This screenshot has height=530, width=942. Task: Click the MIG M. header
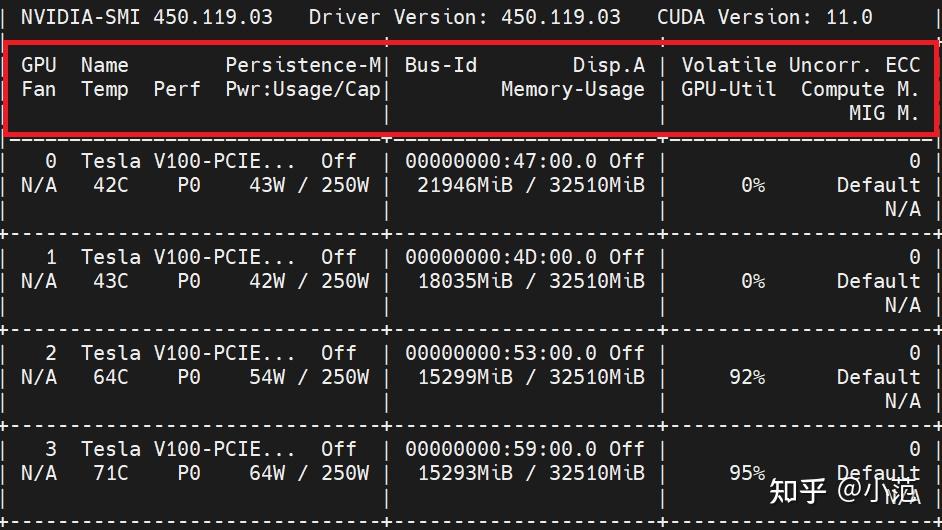tap(884, 113)
